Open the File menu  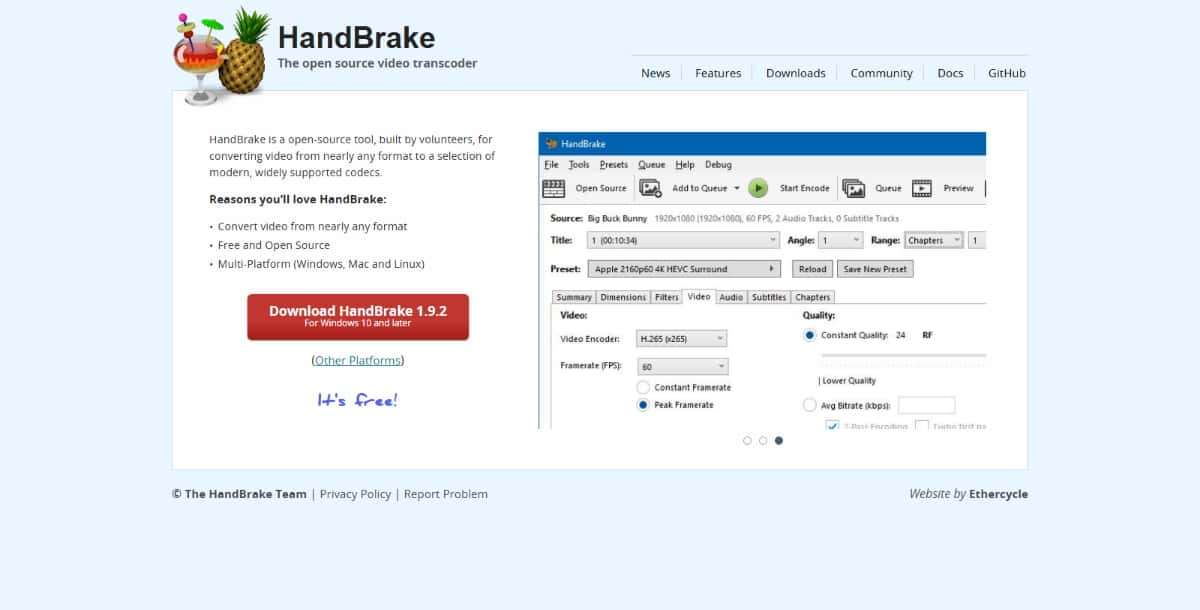point(551,165)
